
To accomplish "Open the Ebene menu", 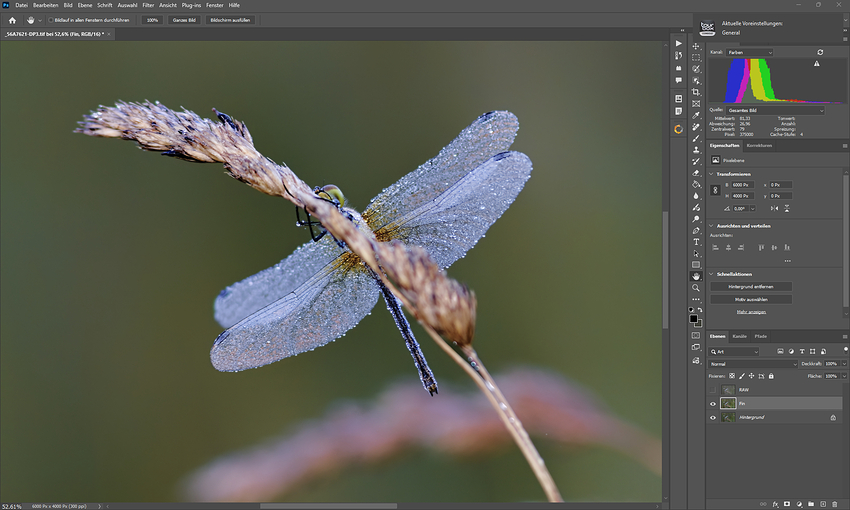I will (85, 5).
